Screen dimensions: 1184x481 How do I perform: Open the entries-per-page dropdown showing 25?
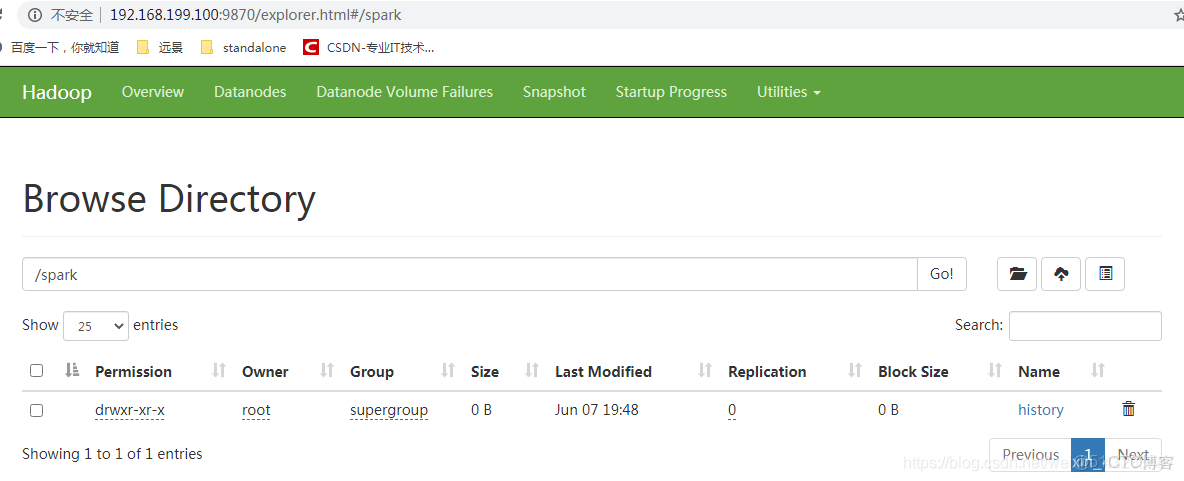click(x=96, y=326)
